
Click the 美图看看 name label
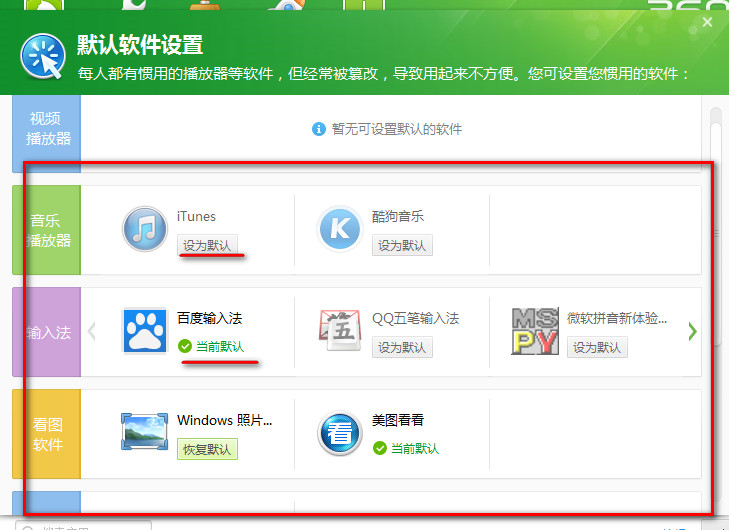point(398,420)
